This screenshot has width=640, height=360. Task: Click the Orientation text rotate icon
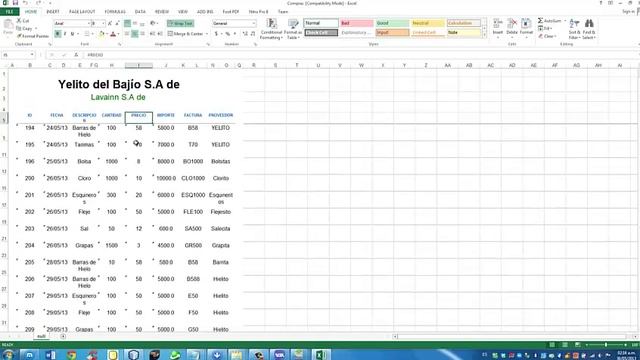click(153, 24)
